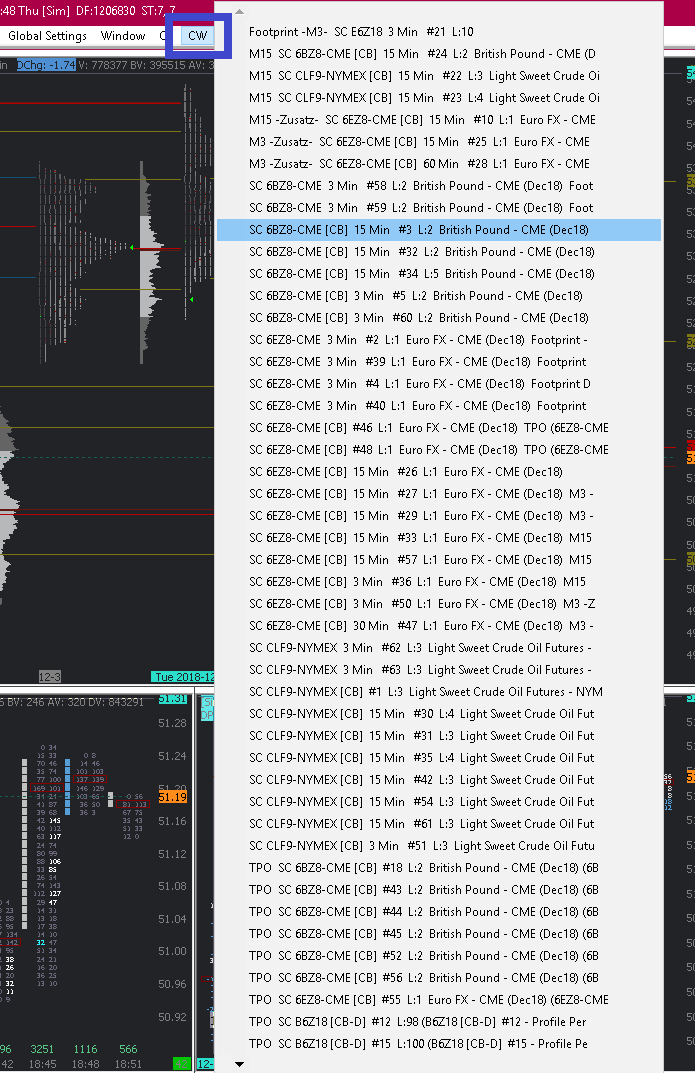Select SC 6BZ8-CME 15 Min #32 window
695x1073 pixels.
tap(439, 252)
